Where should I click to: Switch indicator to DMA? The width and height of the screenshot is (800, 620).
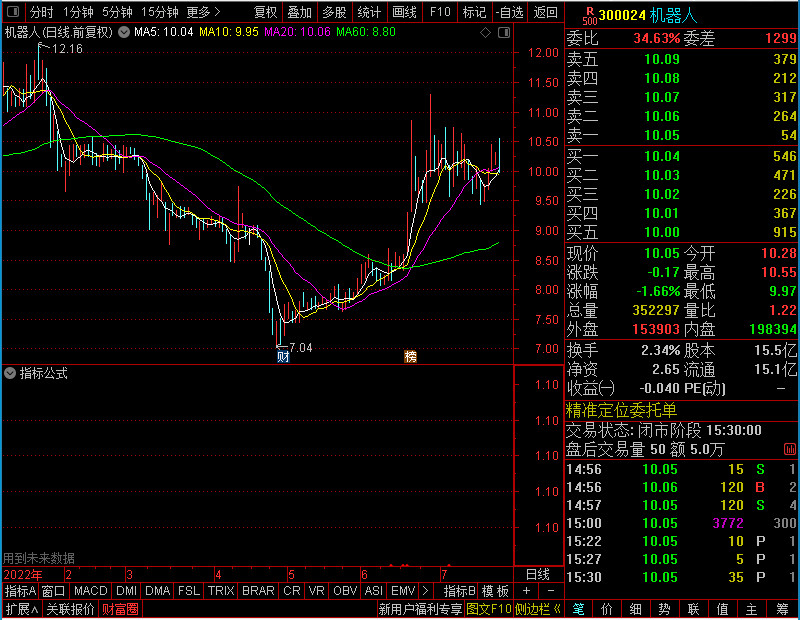coord(157,591)
